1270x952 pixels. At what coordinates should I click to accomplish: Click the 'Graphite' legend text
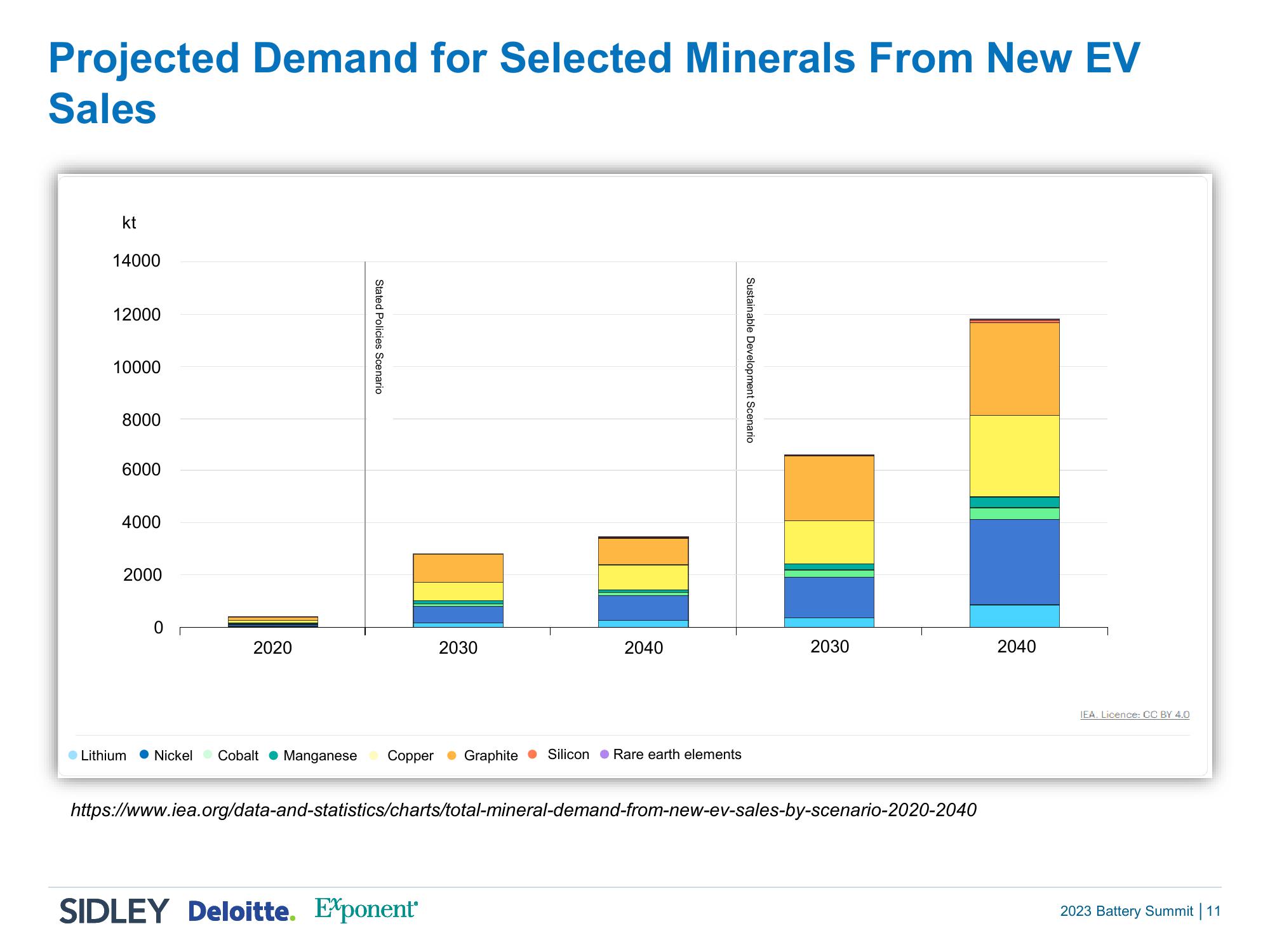tap(491, 755)
